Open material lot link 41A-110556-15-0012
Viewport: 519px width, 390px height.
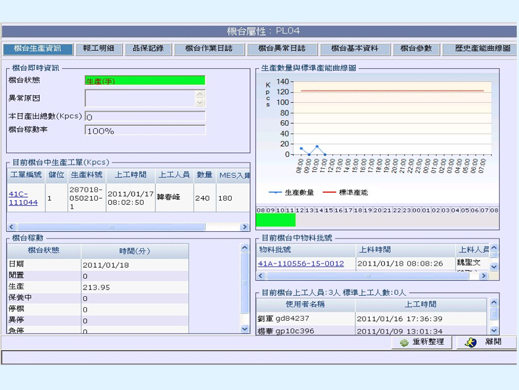coord(301,264)
